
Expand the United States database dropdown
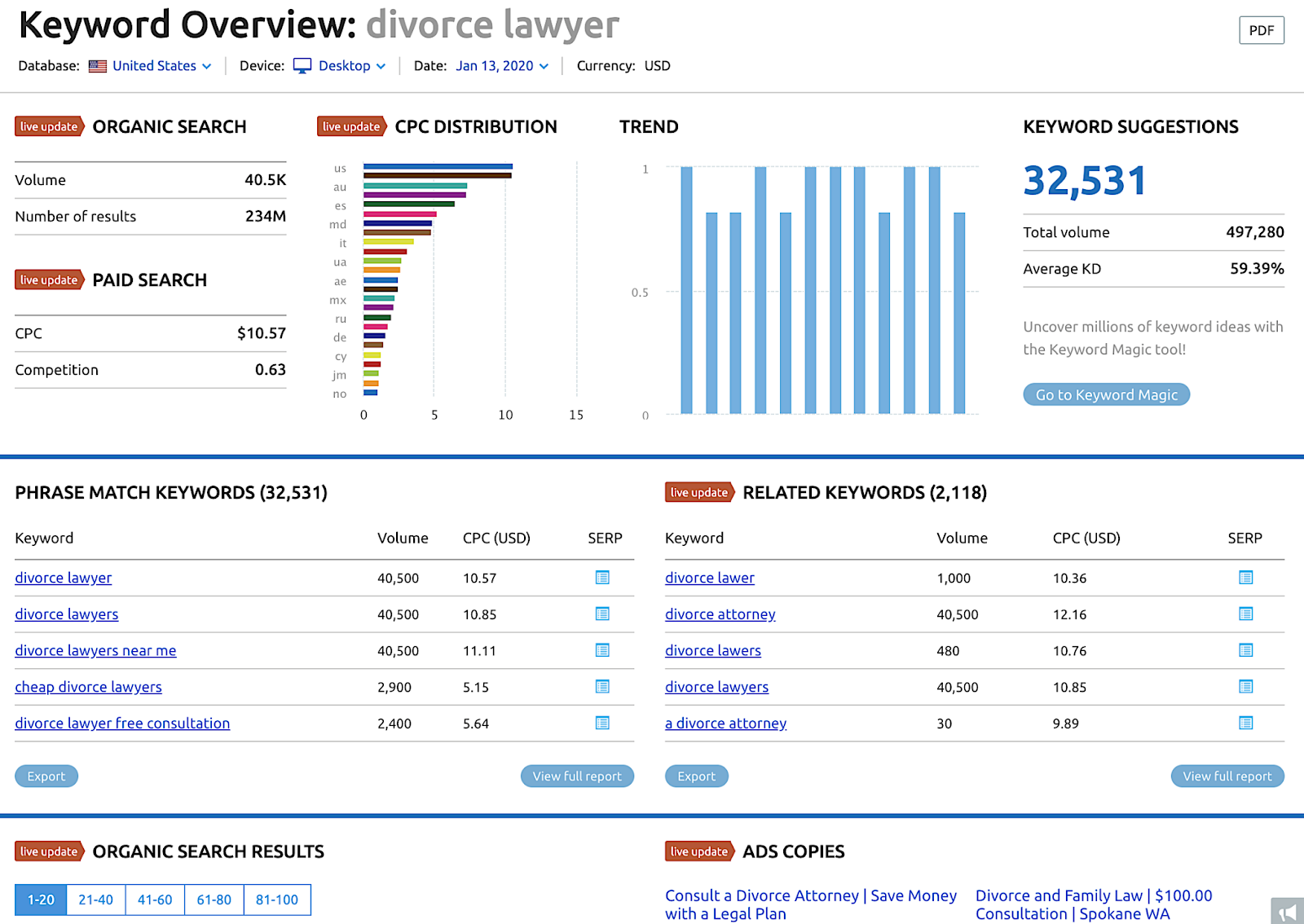tap(151, 66)
